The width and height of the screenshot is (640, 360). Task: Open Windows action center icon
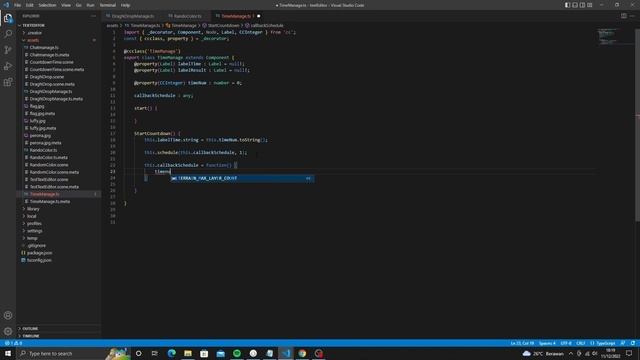point(629,353)
